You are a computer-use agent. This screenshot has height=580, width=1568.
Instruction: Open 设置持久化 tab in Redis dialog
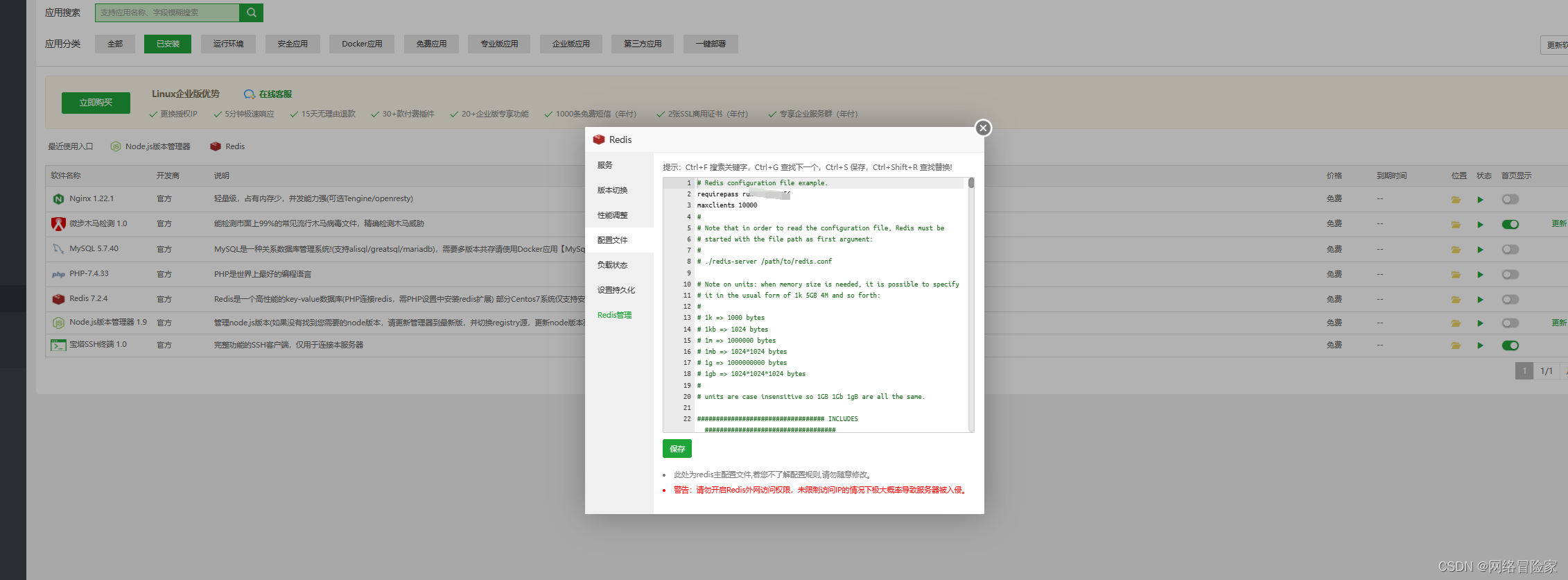coord(619,290)
